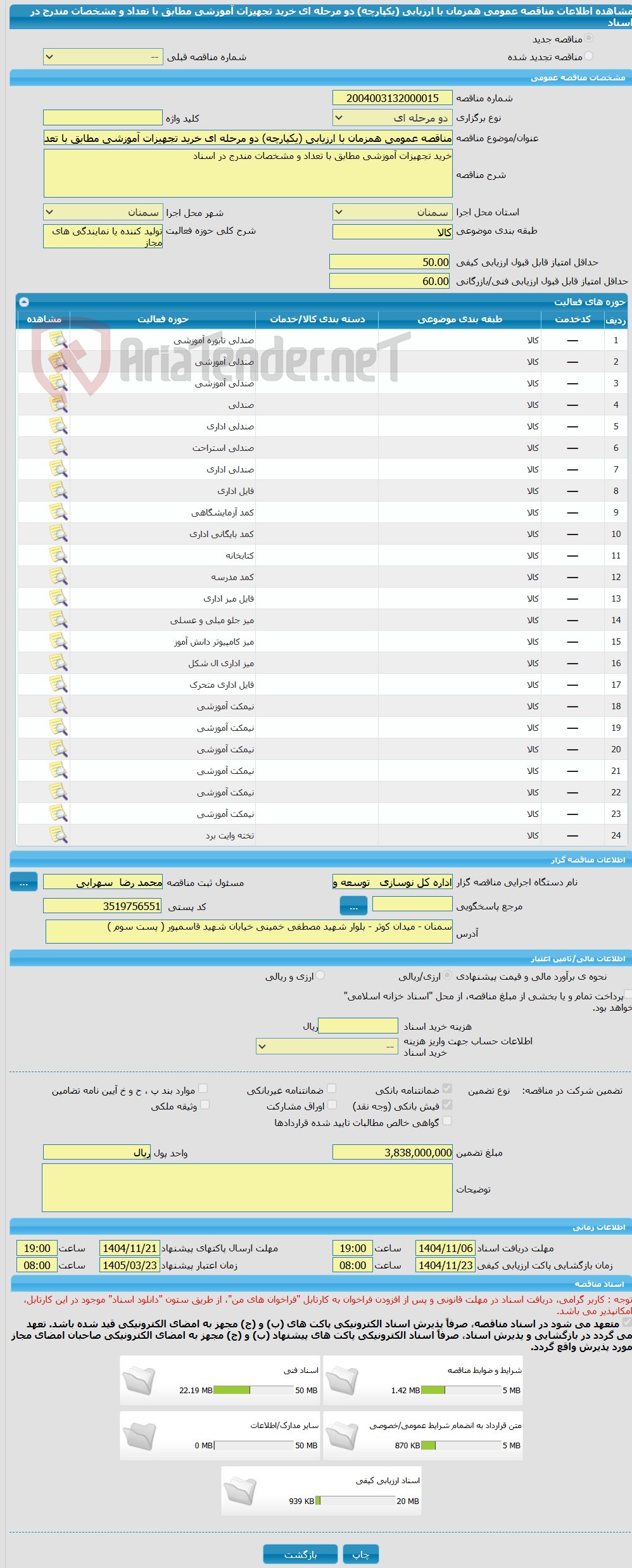Open view icon for row 10 کمد بایگانی اداری
This screenshot has width=632, height=1568.
tap(58, 534)
